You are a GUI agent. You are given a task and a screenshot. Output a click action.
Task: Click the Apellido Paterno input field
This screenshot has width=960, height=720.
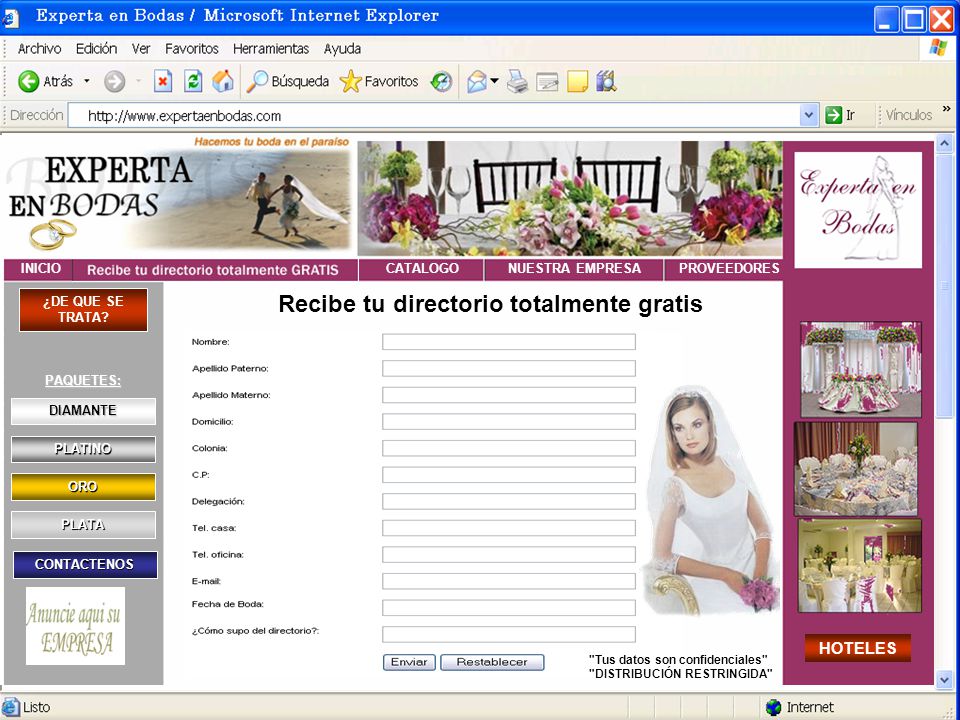509,369
